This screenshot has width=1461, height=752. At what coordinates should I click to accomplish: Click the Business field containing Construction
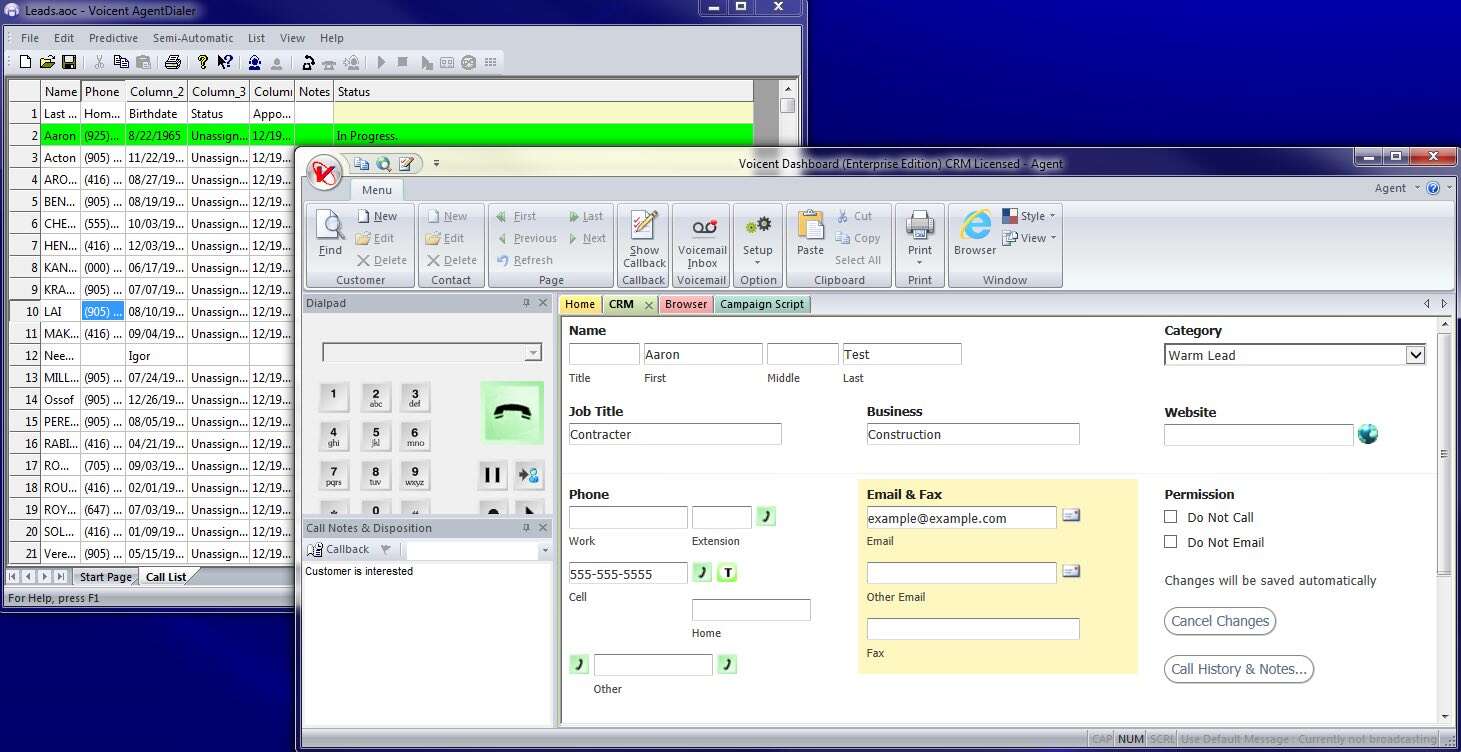click(973, 434)
